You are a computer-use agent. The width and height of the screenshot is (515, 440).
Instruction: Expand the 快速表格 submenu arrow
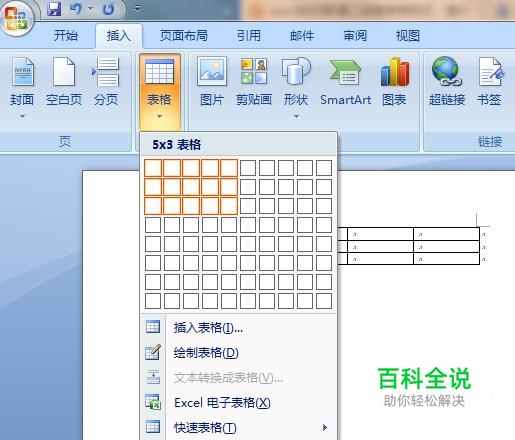[325, 427]
